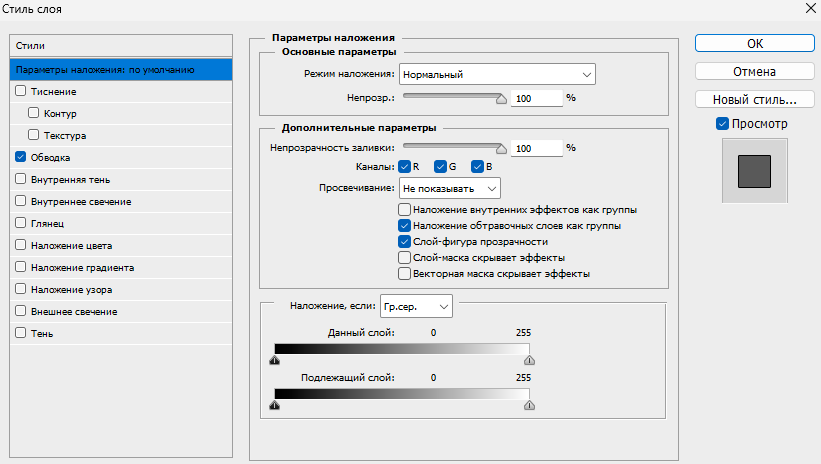Click the Непрозрачность заливки slider handle
Image resolution: width=821 pixels, height=464 pixels.
[x=501, y=147]
